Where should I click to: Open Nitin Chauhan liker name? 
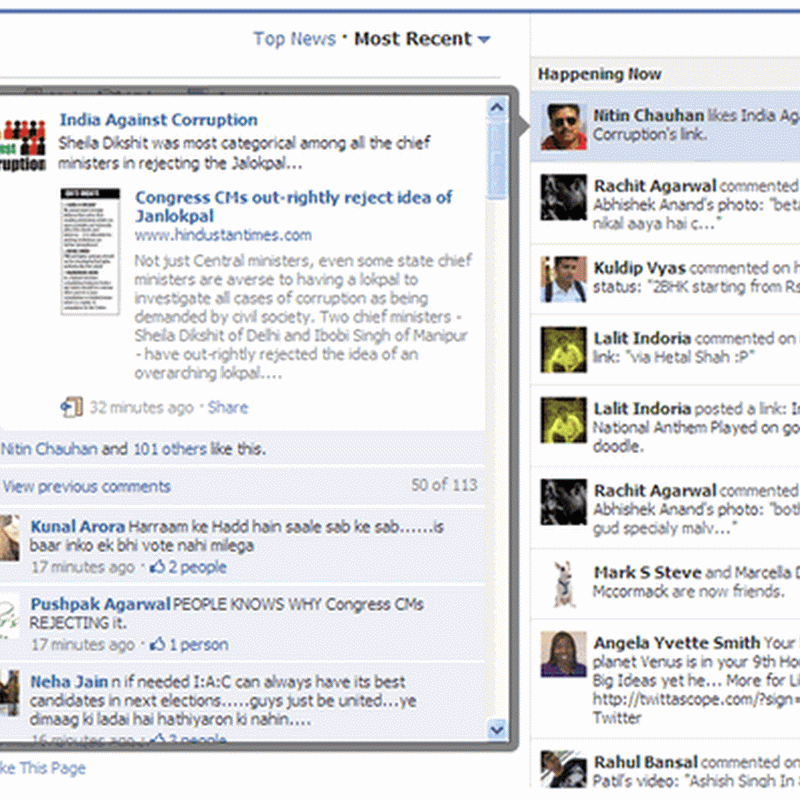(x=49, y=449)
